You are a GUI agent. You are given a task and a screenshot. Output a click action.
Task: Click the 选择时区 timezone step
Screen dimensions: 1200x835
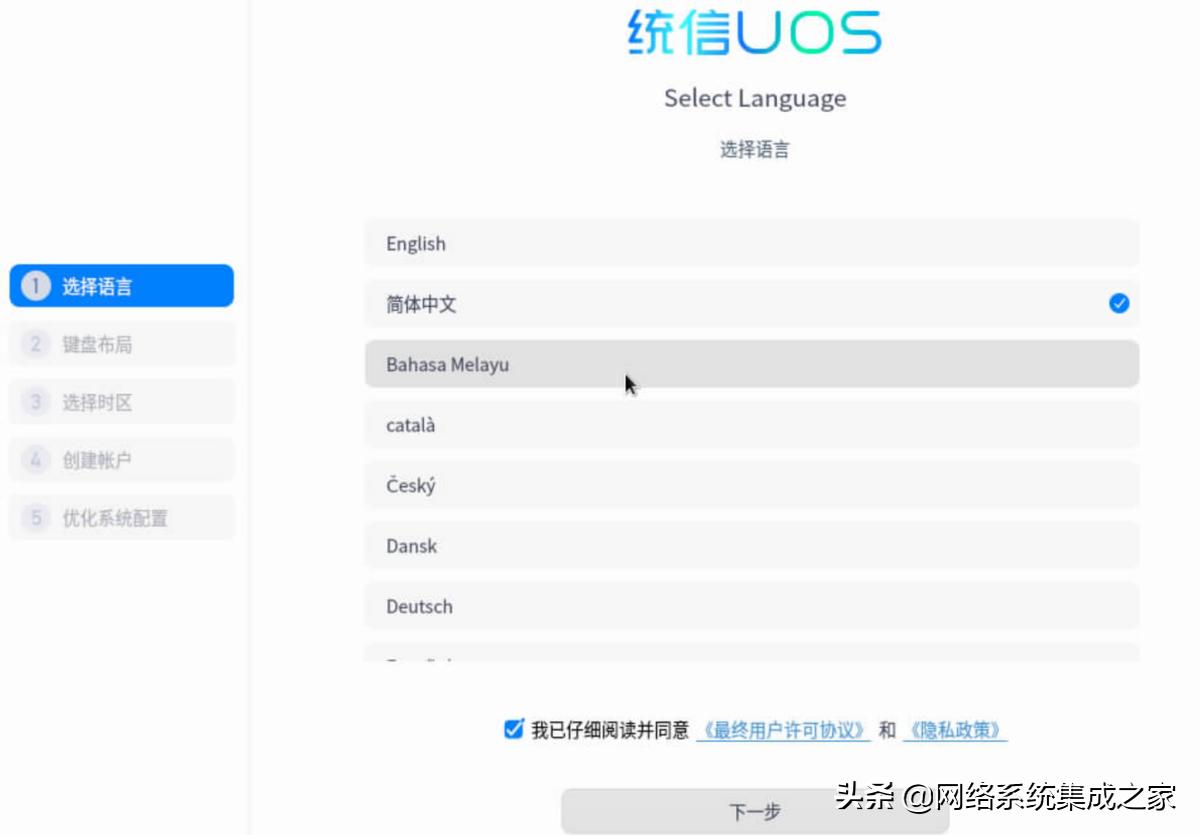121,401
